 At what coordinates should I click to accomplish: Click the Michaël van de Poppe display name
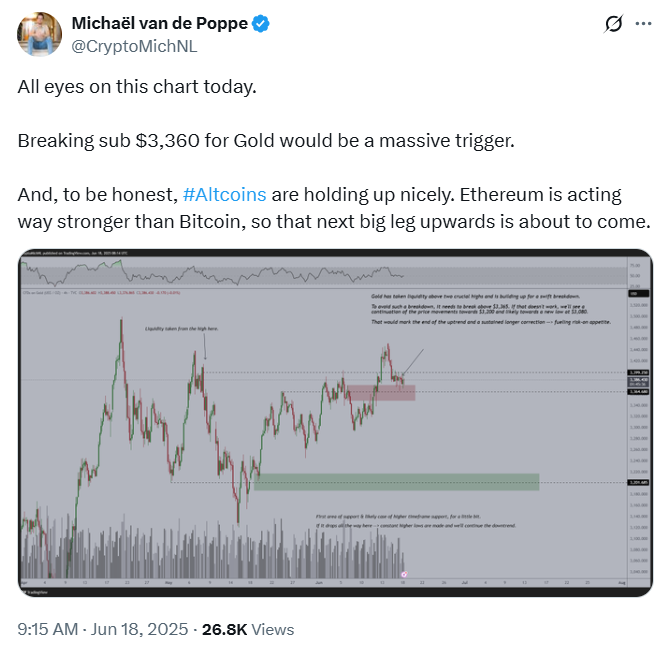pyautogui.click(x=159, y=23)
